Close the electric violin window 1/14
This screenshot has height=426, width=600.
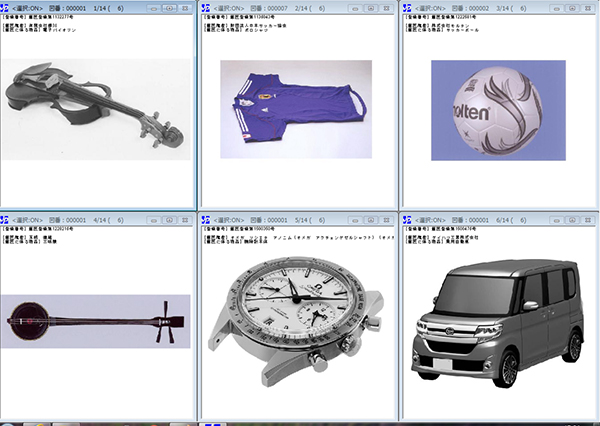pos(185,8)
